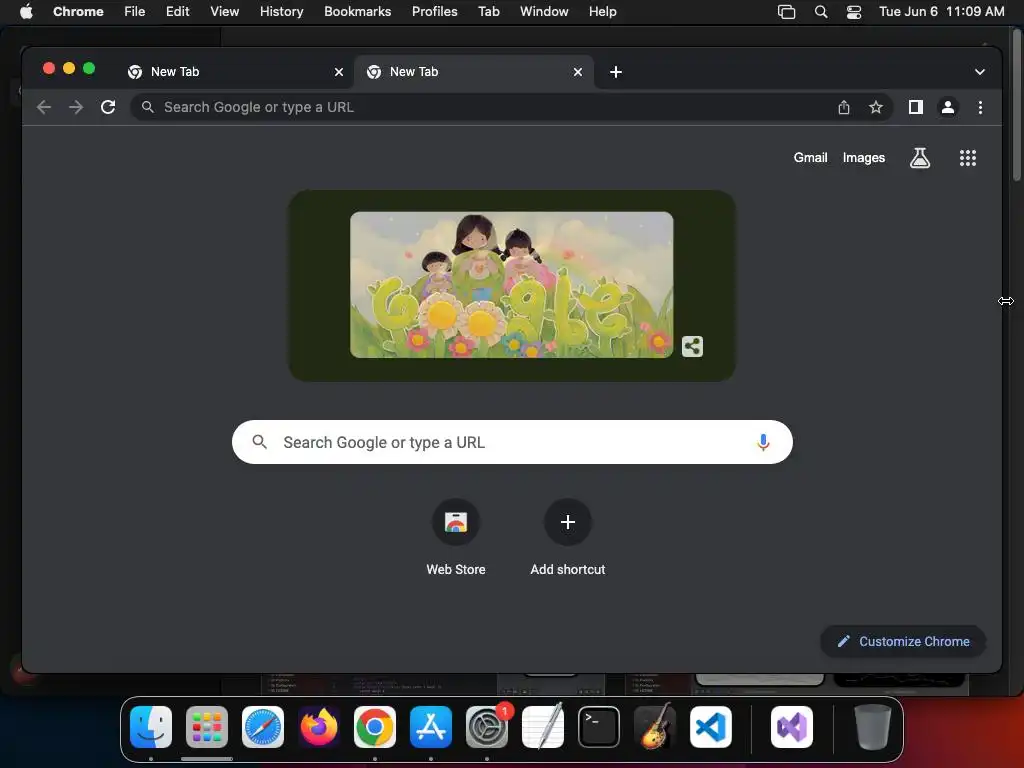Launch Terminal from the Dock

coord(599,727)
